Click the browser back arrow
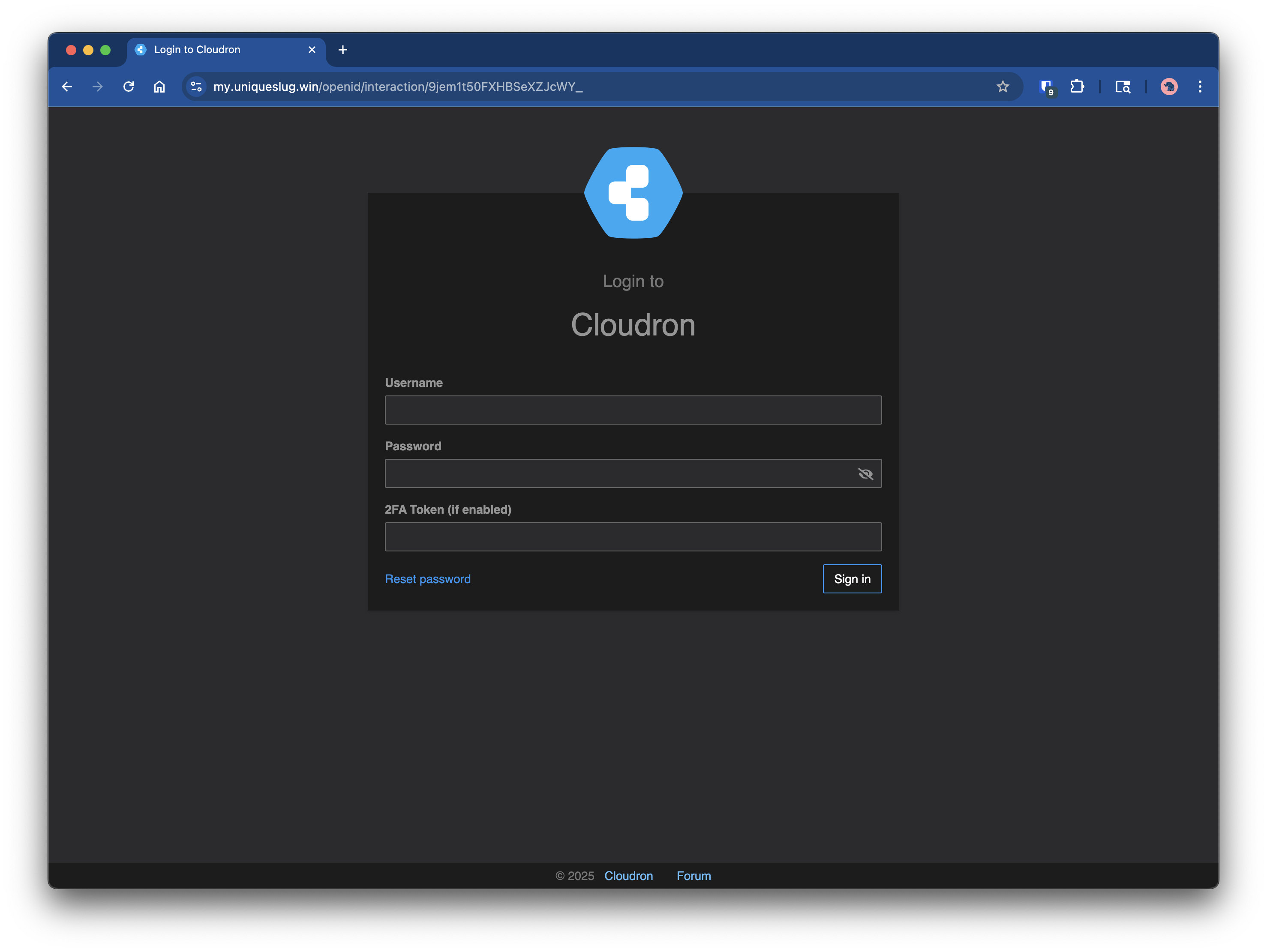Image resolution: width=1267 pixels, height=952 pixels. pyautogui.click(x=67, y=87)
